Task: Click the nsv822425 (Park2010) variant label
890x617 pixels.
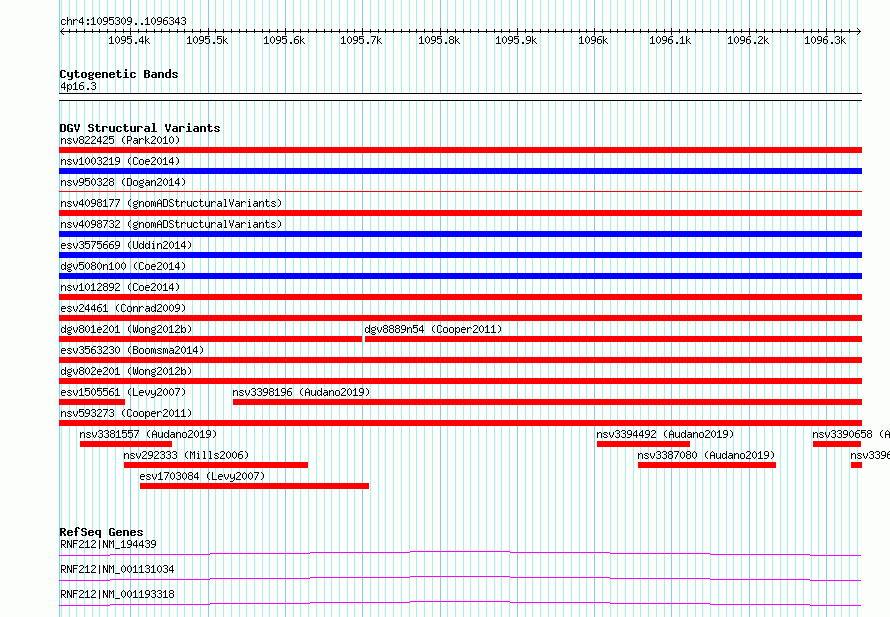Action: (120, 140)
